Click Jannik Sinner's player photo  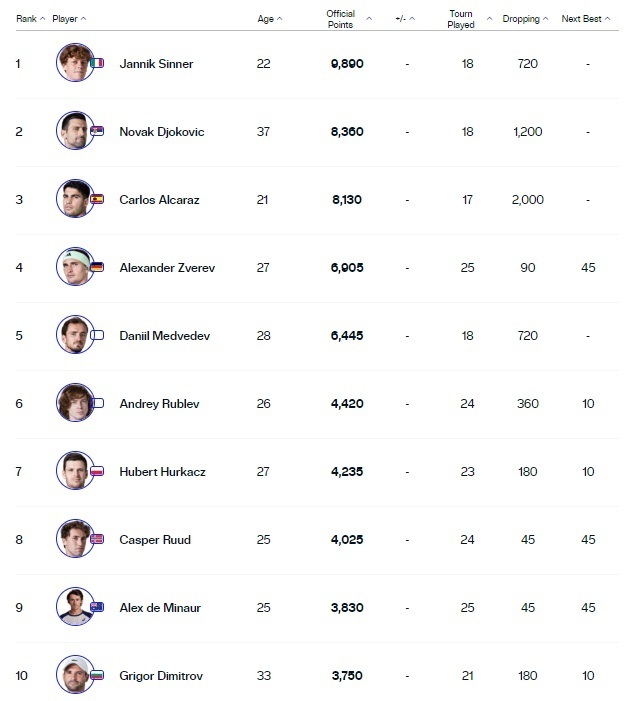[x=73, y=63]
